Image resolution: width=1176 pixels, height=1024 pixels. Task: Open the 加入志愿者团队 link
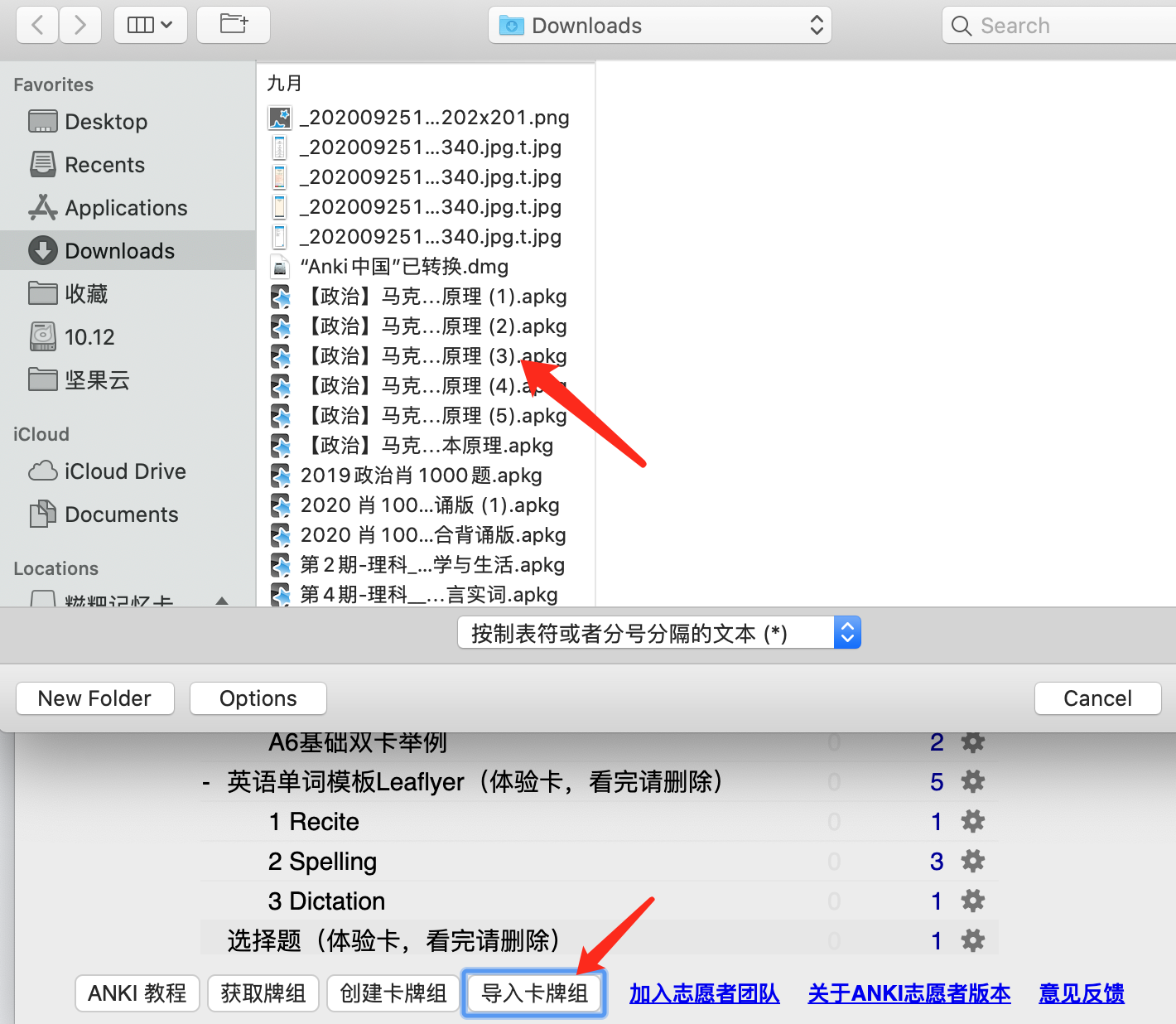coord(705,993)
